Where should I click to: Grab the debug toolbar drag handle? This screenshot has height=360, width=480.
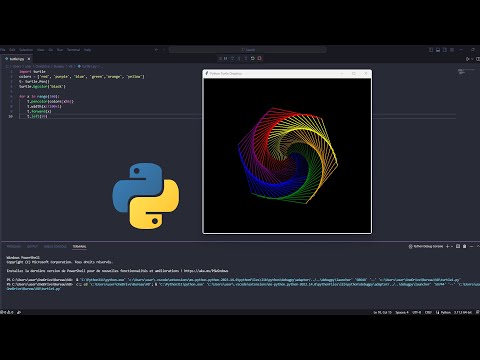(x=220, y=58)
